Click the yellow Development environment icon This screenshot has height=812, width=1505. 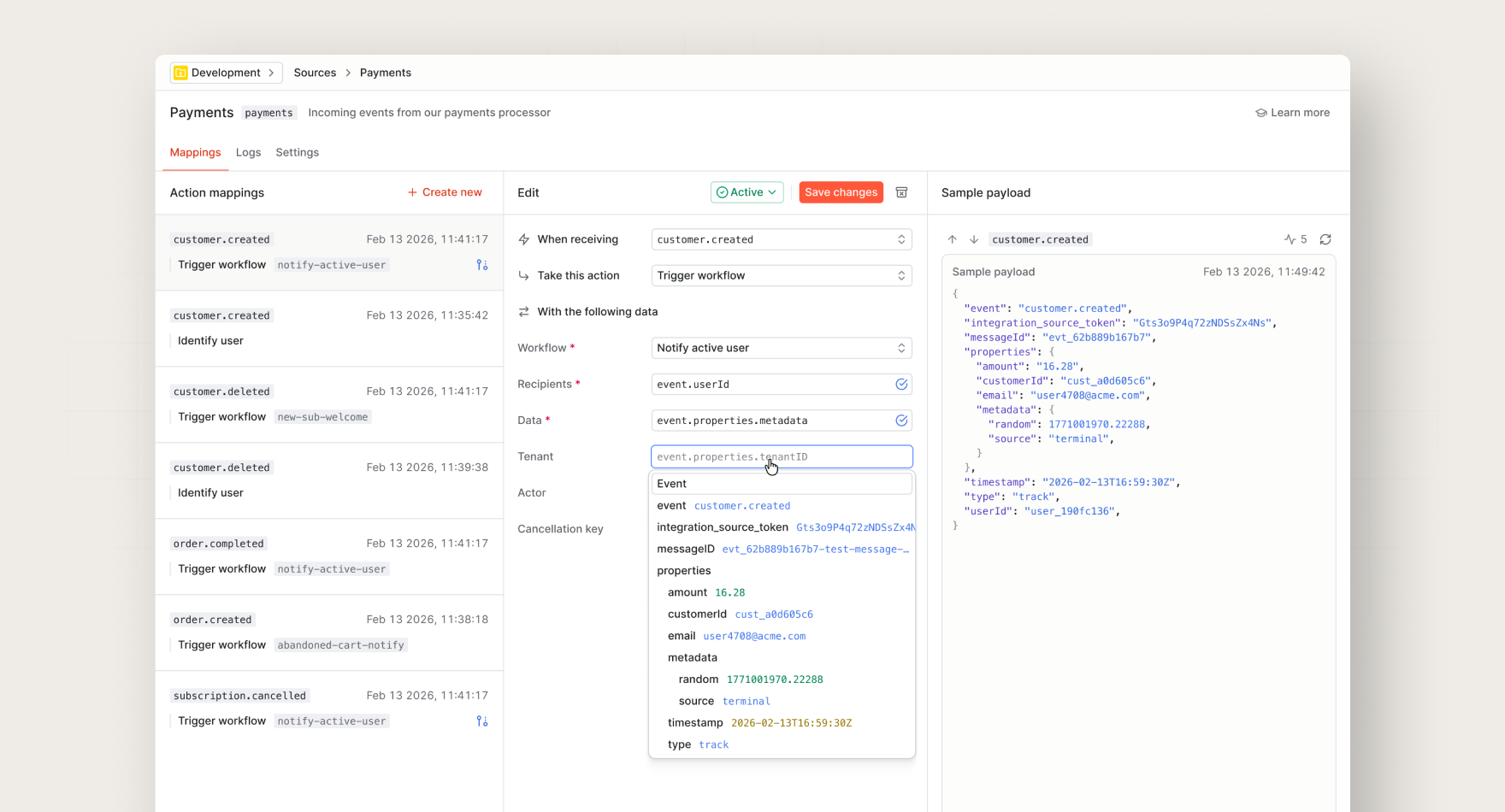pos(180,73)
